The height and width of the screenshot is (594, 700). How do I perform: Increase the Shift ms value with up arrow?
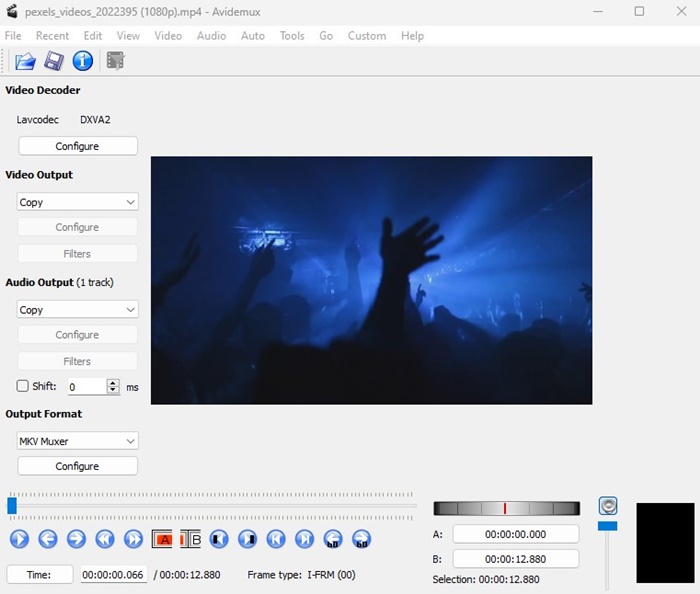click(x=113, y=383)
